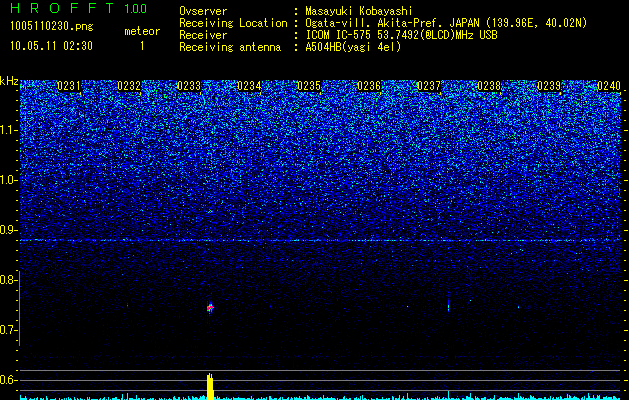Click the 0.6 frequency axis label
This screenshot has height=400, width=629.
[8, 380]
